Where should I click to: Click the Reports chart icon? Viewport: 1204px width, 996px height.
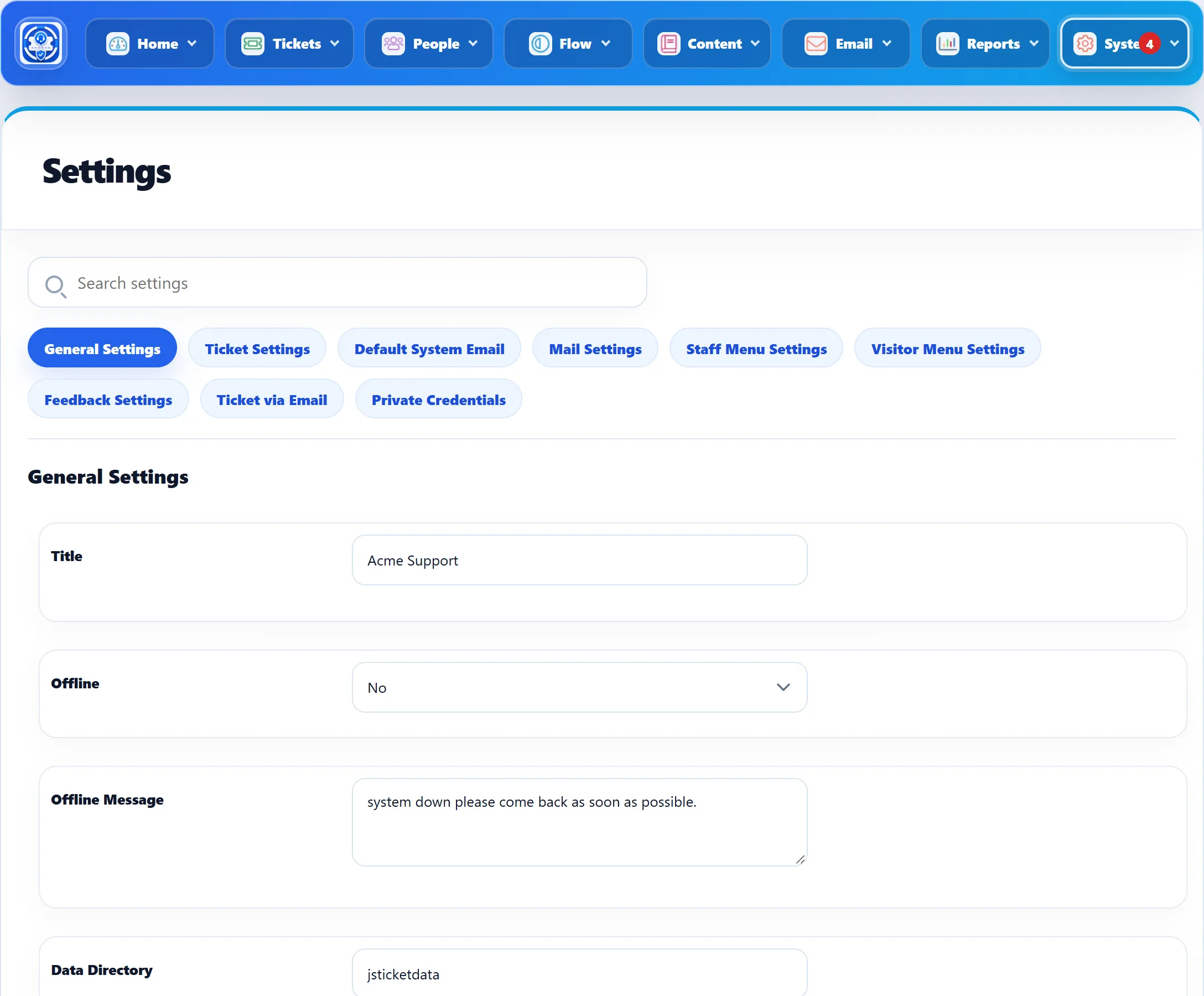(948, 44)
